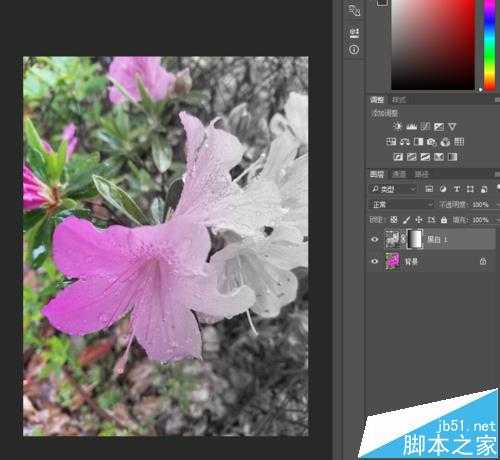Add a Gradient Map adjustment

click(452, 157)
